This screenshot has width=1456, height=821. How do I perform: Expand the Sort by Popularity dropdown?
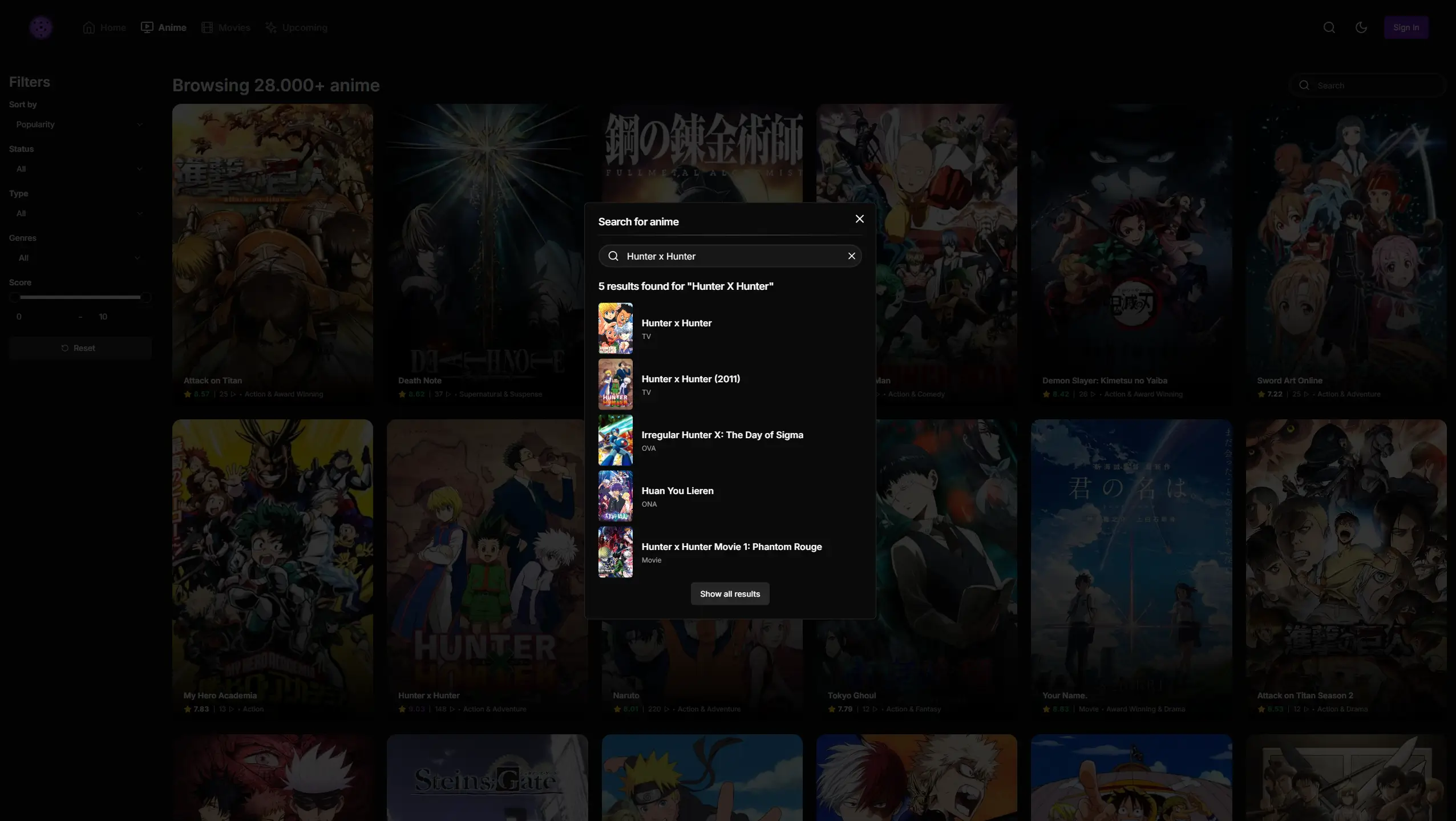click(x=79, y=124)
